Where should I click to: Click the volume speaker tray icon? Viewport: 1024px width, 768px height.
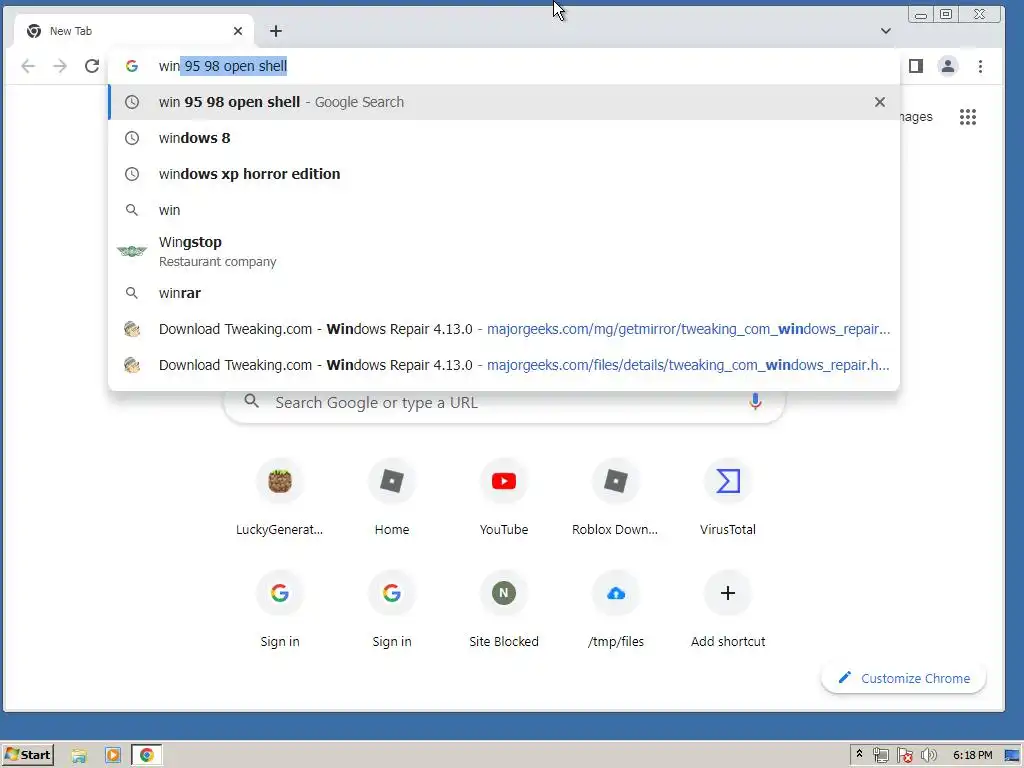929,756
